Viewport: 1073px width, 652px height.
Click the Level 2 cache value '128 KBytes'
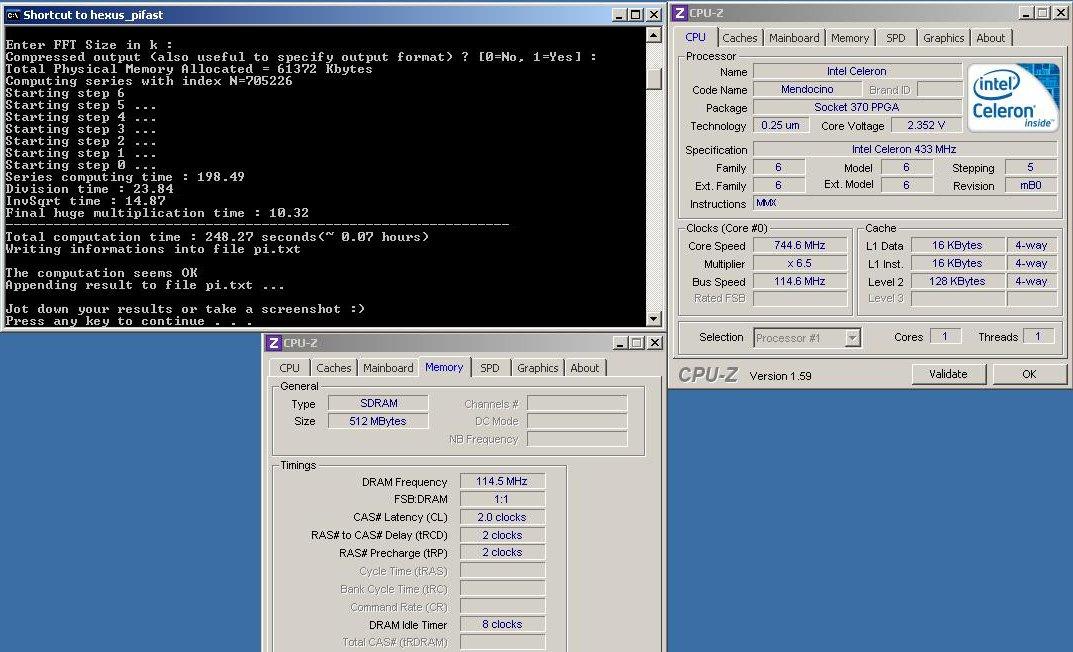click(x=957, y=281)
